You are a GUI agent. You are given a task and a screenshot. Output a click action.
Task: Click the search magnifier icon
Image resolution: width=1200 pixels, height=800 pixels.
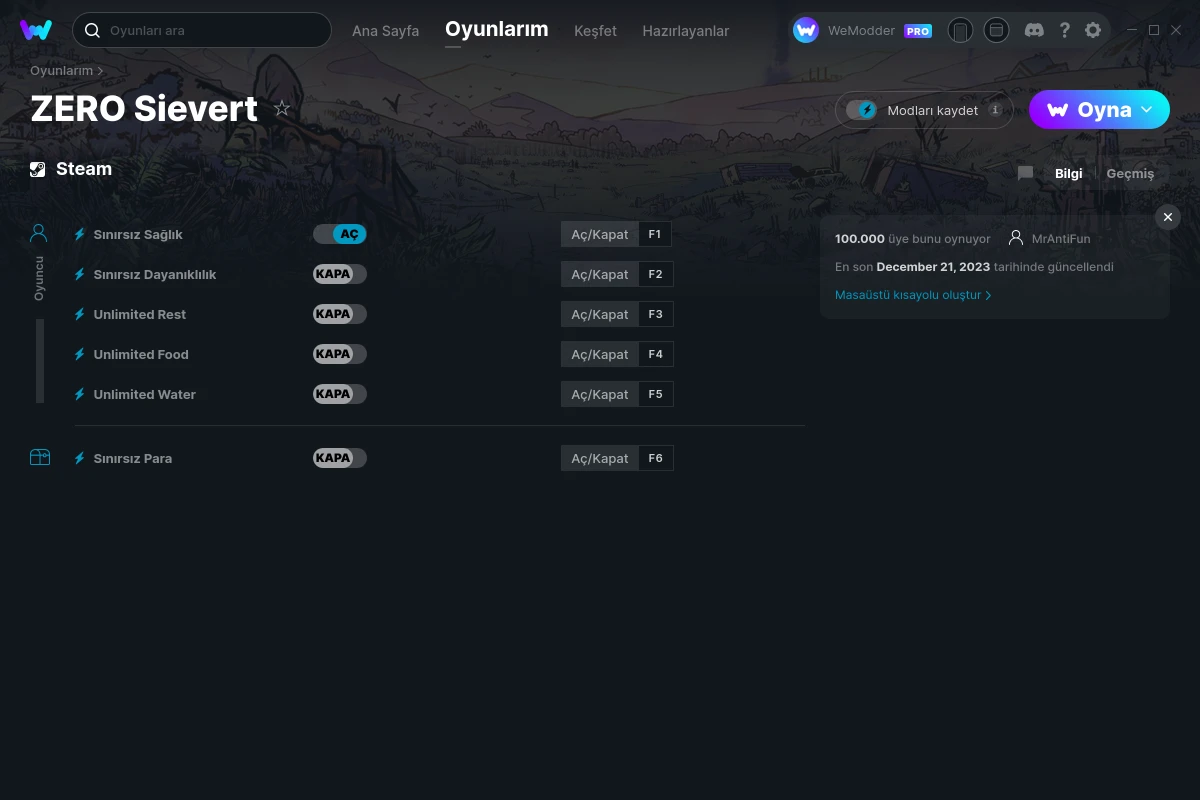[92, 30]
